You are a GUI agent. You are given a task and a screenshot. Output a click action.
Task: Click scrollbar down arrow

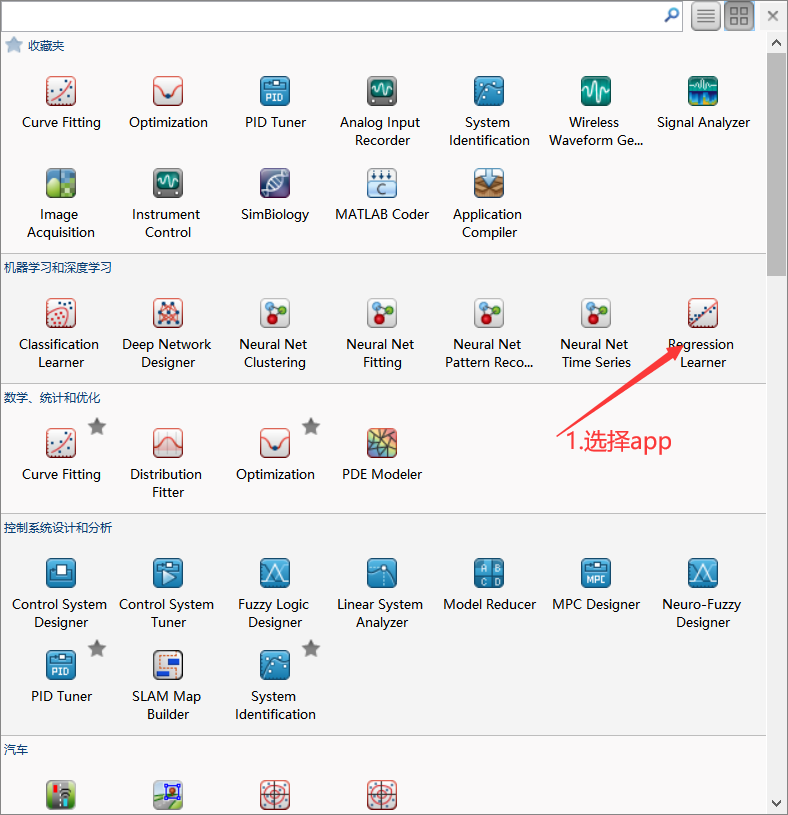coord(777,803)
